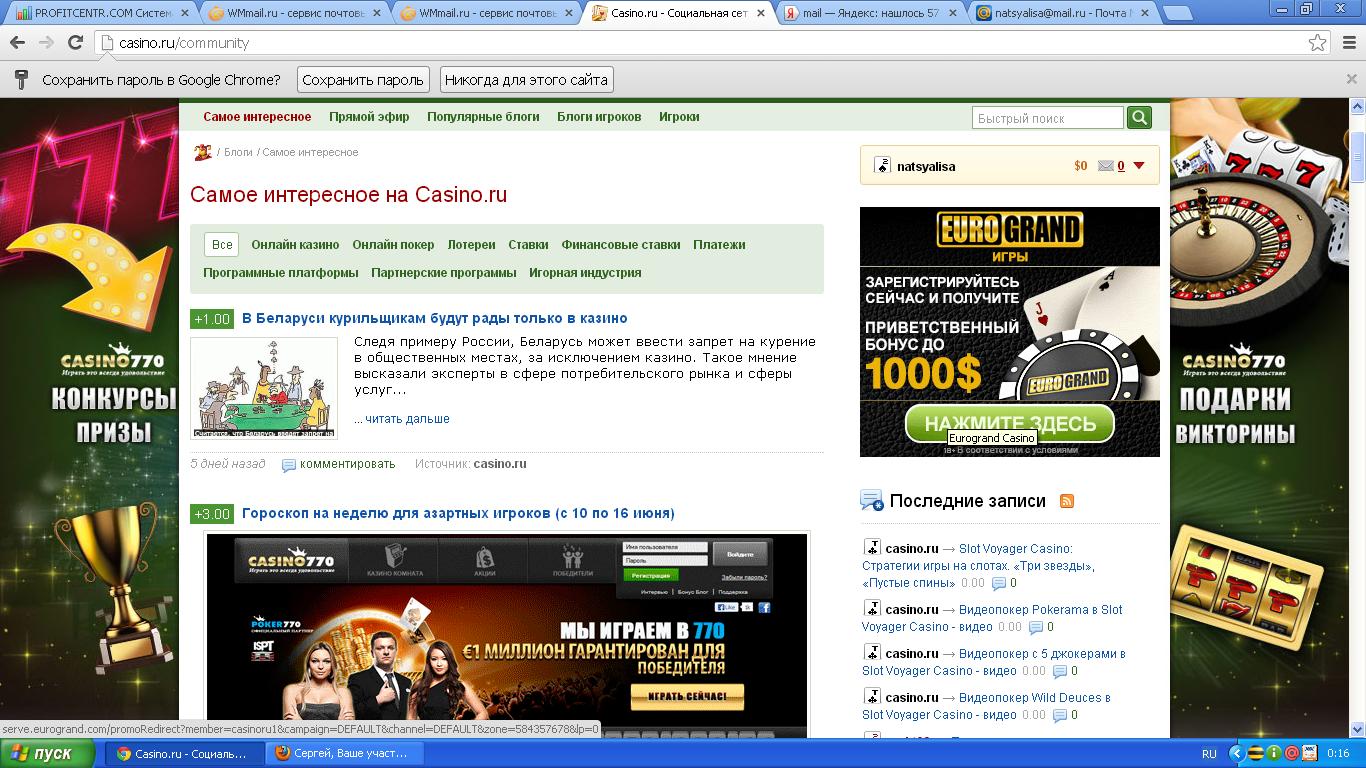Image resolution: width=1366 pixels, height=768 pixels.
Task: Click the speech-bubble icon beside комментировать
Action: pyautogui.click(x=289, y=465)
